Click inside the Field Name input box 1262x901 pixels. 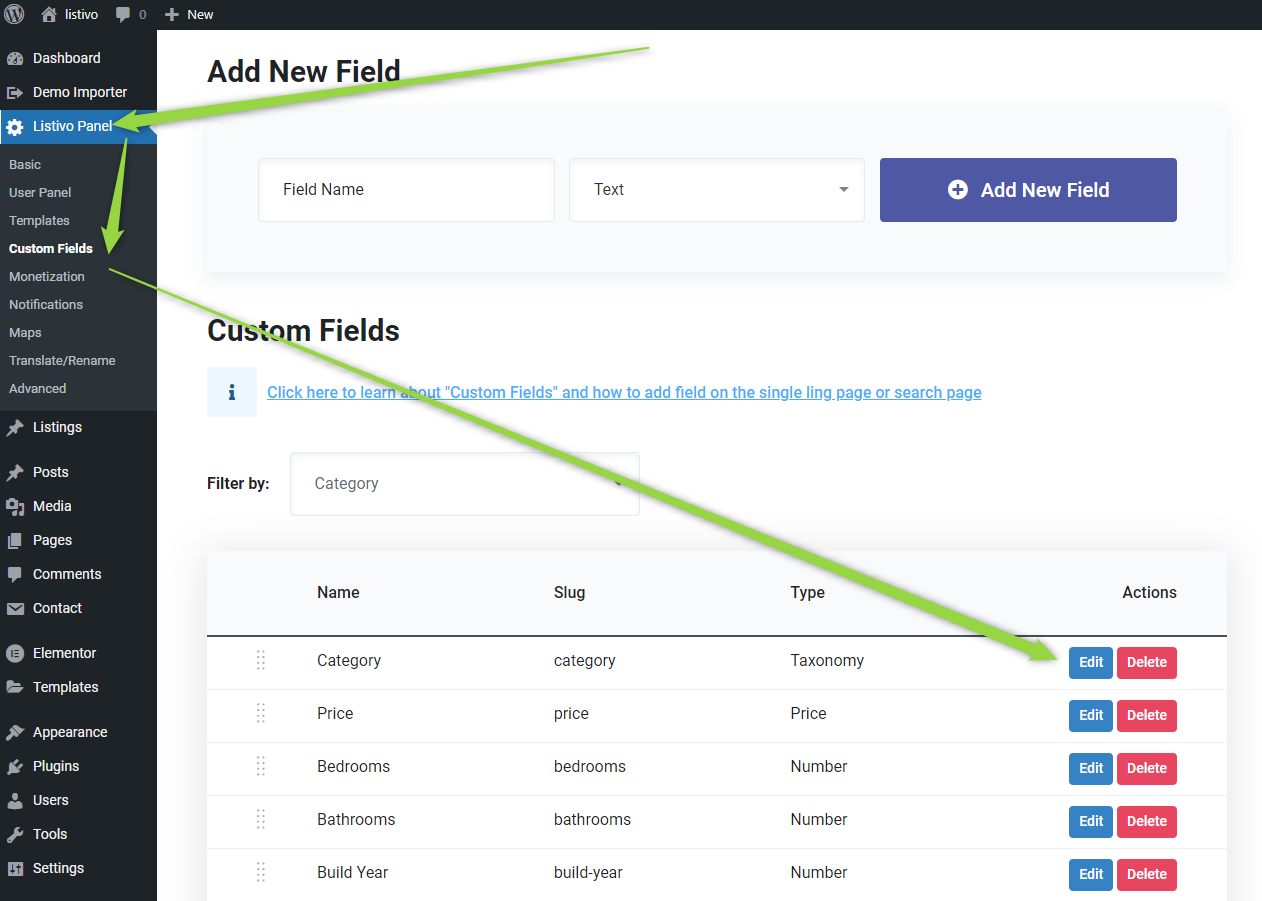click(405, 190)
